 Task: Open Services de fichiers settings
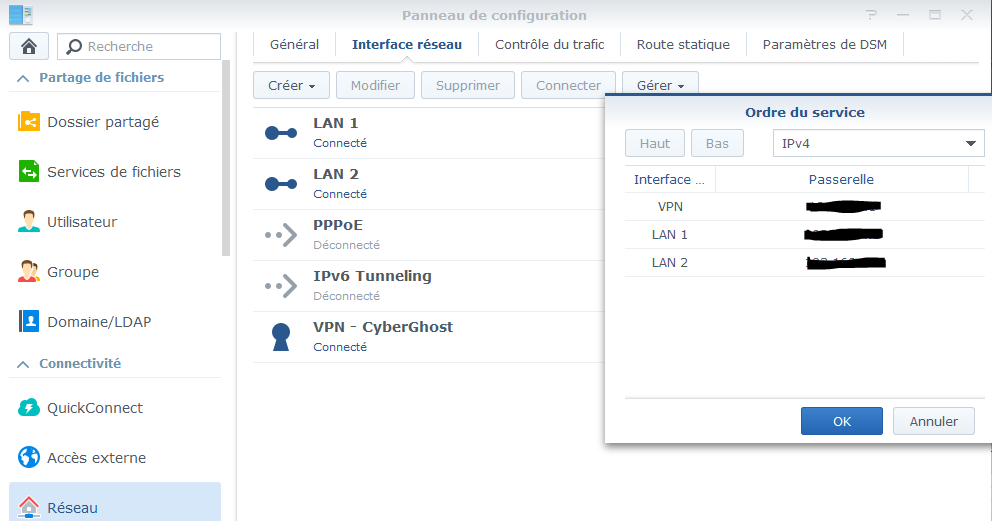(113, 172)
